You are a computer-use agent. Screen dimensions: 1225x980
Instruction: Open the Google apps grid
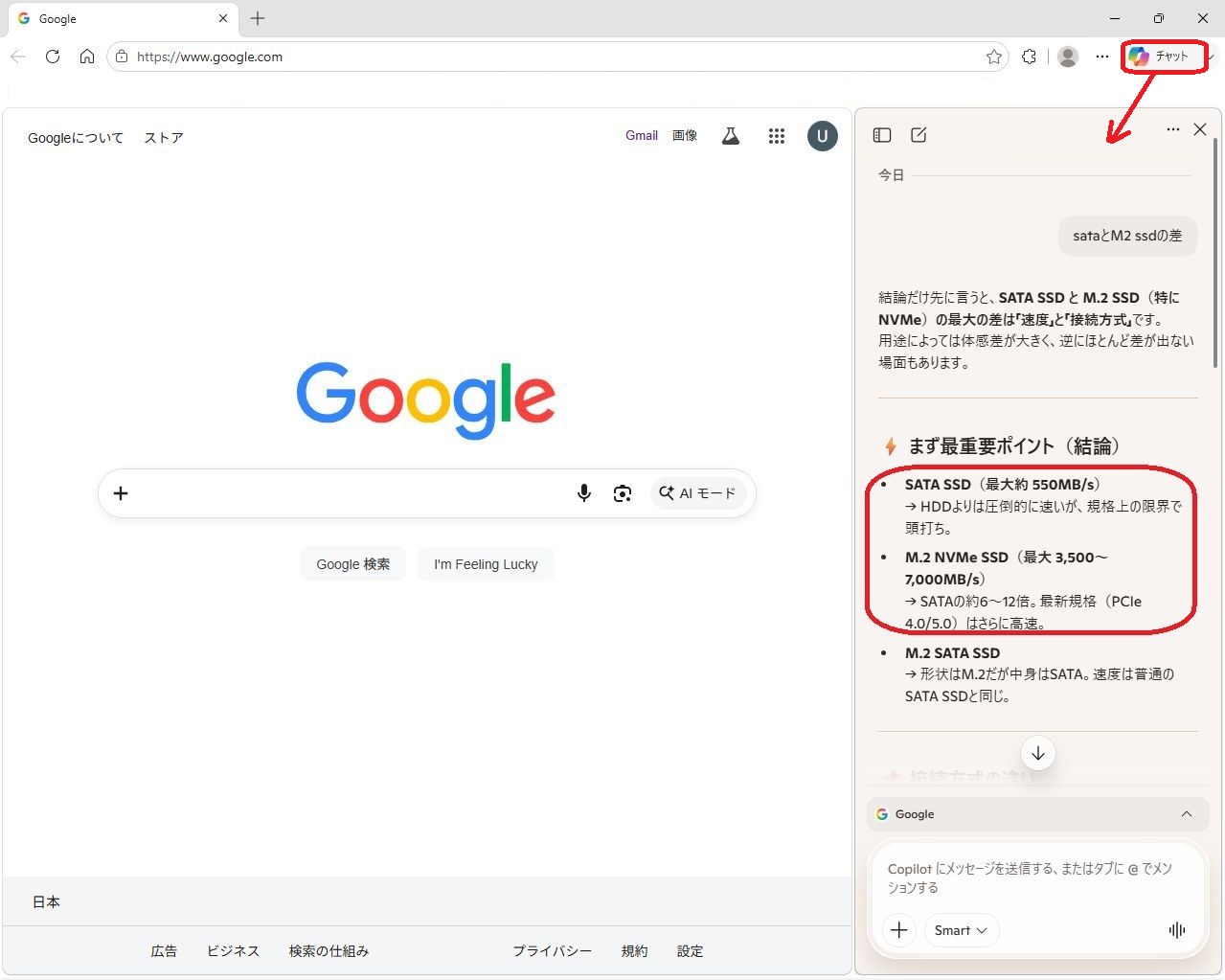point(777,136)
